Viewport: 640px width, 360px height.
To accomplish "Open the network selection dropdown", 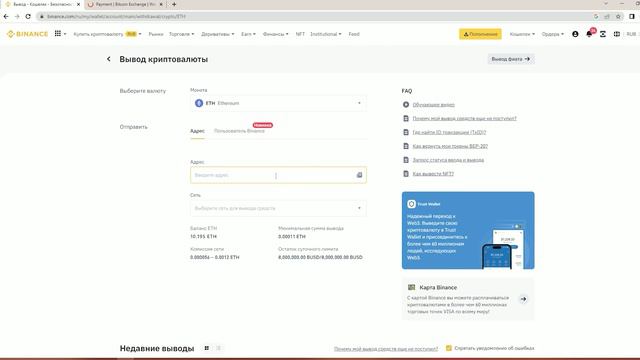I will tap(278, 208).
